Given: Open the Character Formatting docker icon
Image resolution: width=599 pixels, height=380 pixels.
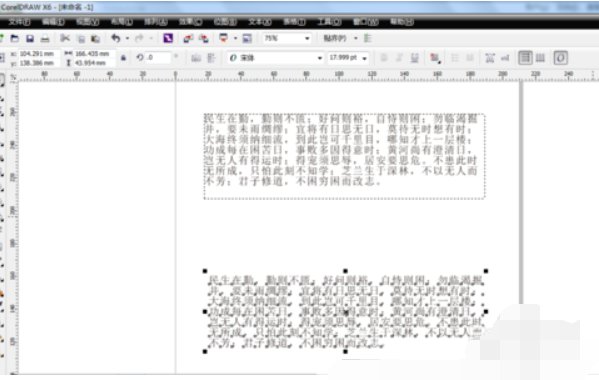Looking at the screenshot, I should coord(490,58).
